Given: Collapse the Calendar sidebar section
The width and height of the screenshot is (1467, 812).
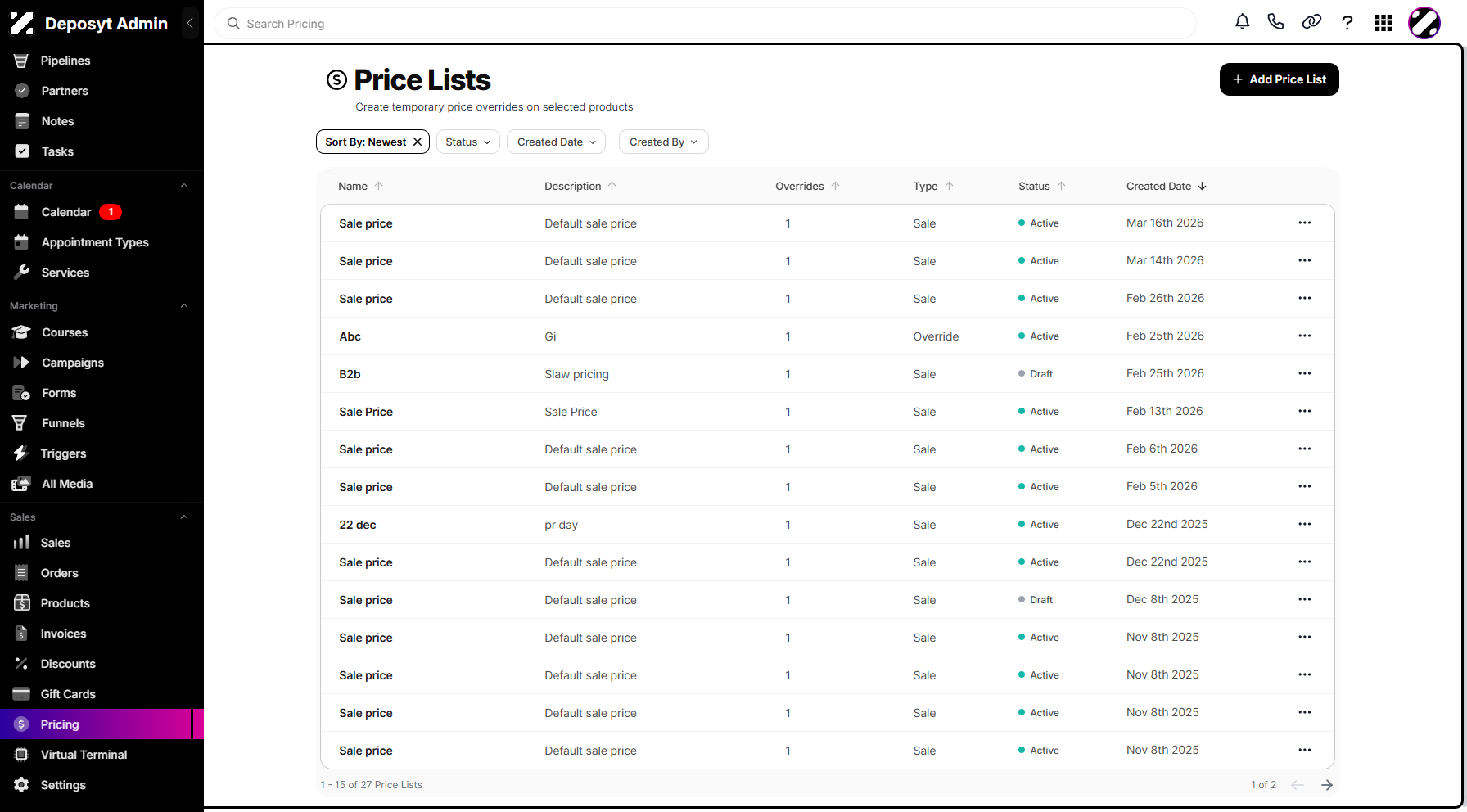Looking at the screenshot, I should click(184, 186).
